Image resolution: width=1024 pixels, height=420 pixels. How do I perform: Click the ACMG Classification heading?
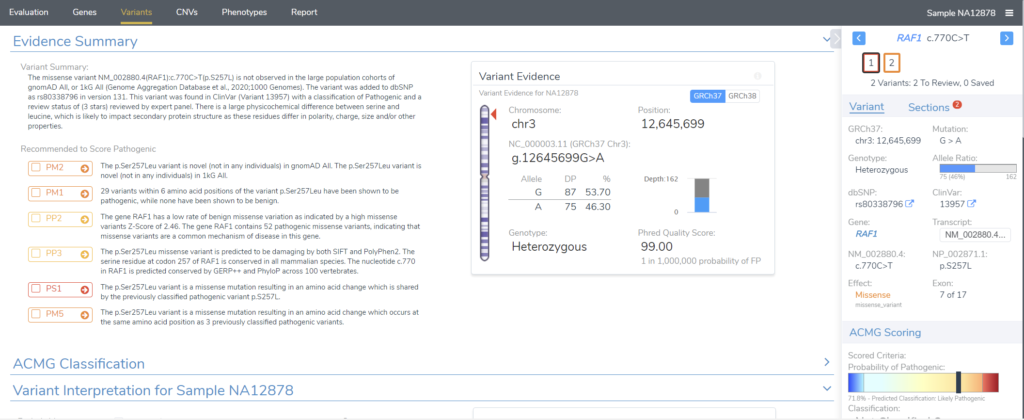coord(78,363)
